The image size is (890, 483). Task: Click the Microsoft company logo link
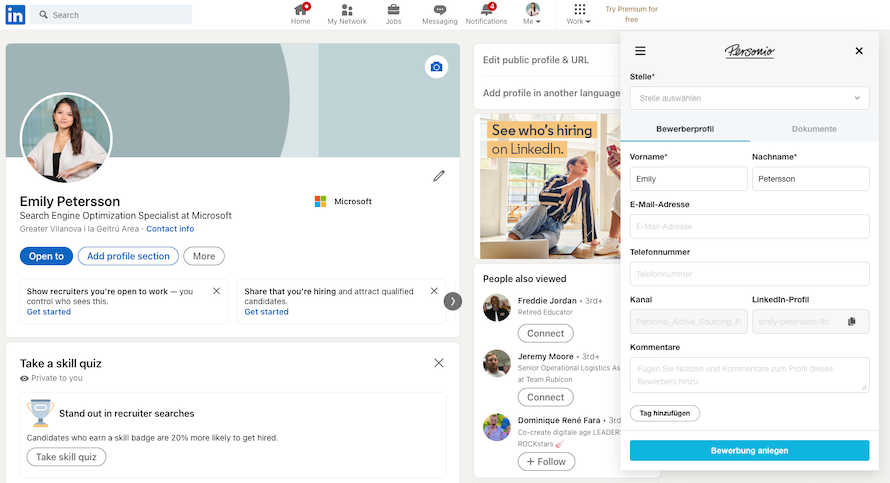coord(343,201)
